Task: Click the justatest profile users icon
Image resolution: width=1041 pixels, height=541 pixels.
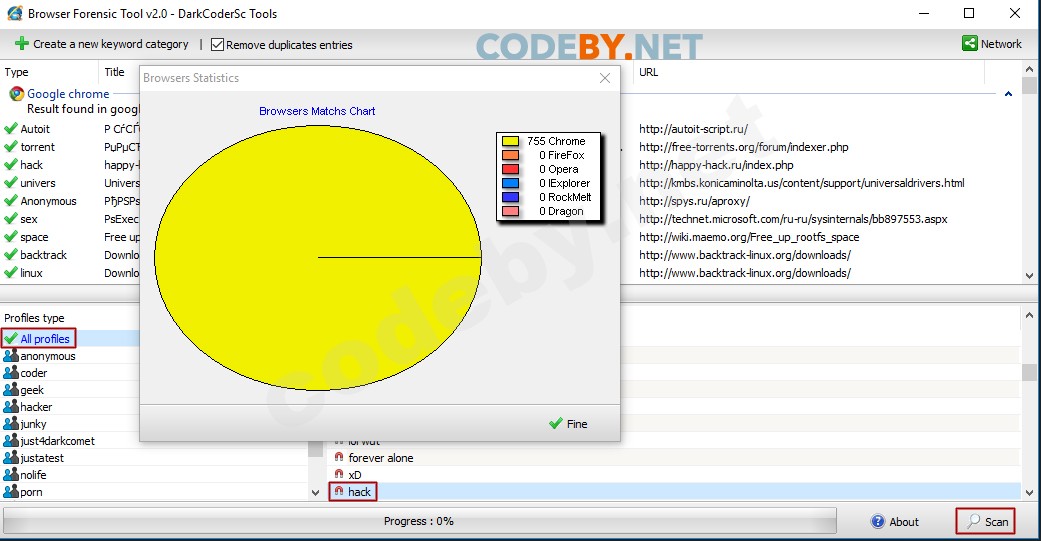Action: [11, 457]
